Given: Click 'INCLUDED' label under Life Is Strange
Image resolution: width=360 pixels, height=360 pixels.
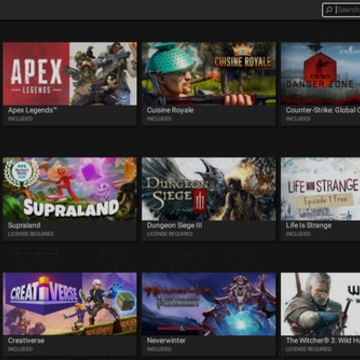Looking at the screenshot, I should [298, 234].
